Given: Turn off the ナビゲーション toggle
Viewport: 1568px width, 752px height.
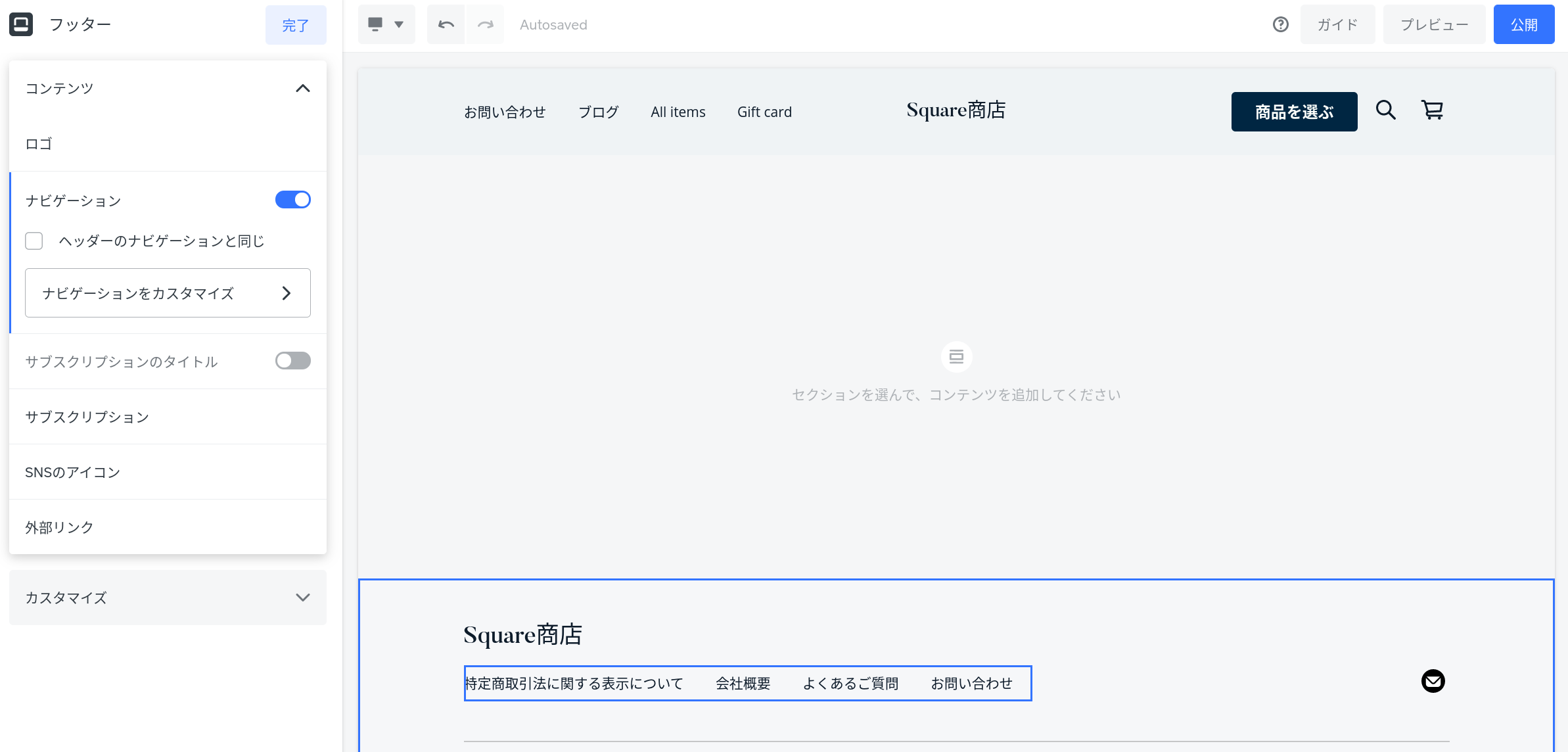Looking at the screenshot, I should tap(292, 200).
